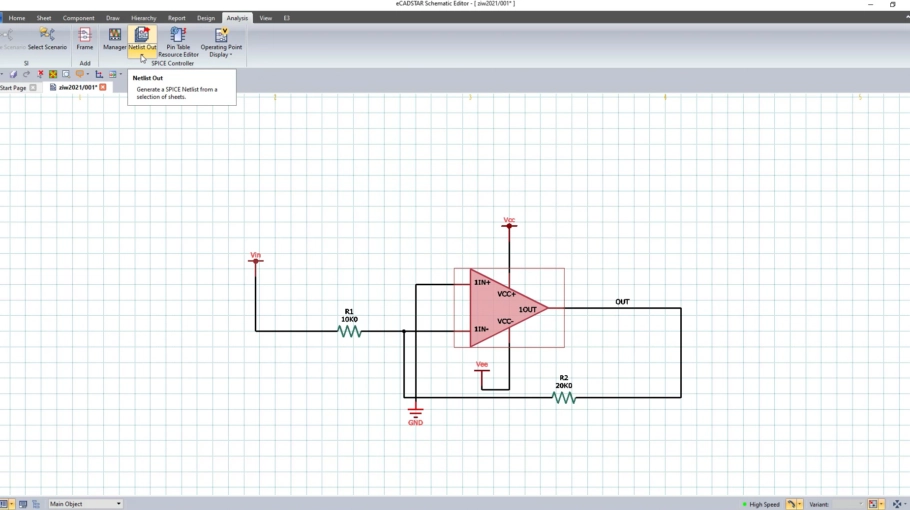910x510 pixels.
Task: Click the OUT net label
Action: click(x=622, y=302)
